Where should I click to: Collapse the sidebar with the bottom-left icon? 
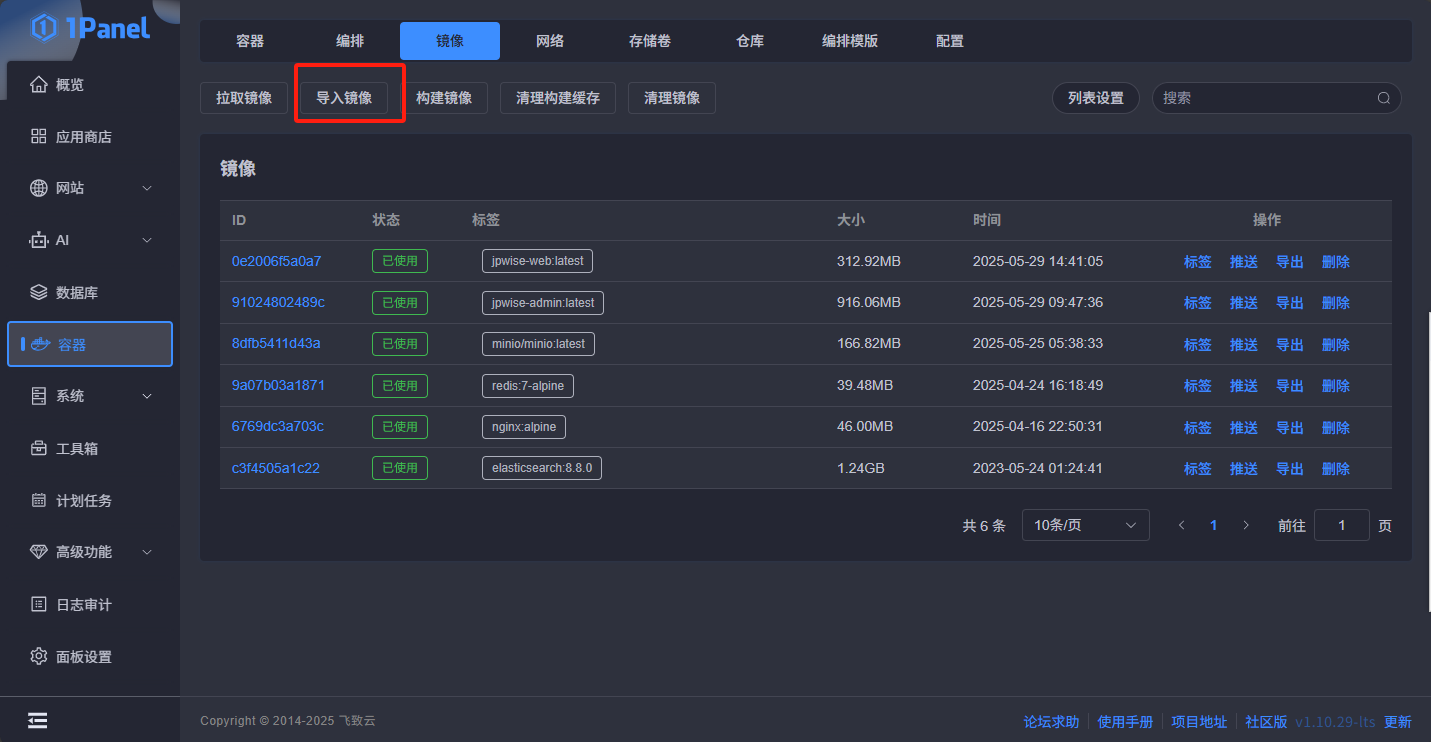(38, 720)
